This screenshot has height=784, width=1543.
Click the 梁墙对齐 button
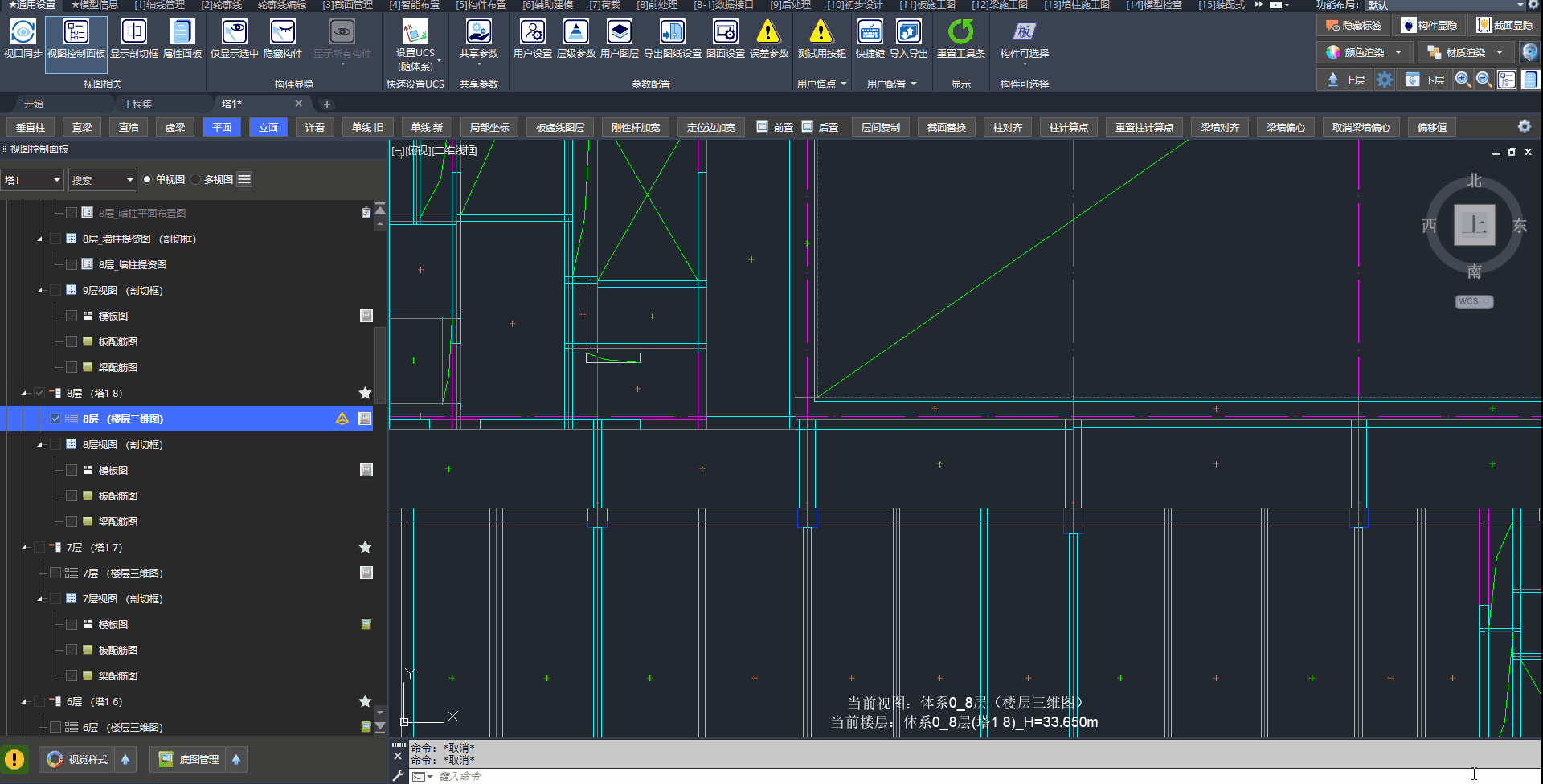pyautogui.click(x=1219, y=127)
